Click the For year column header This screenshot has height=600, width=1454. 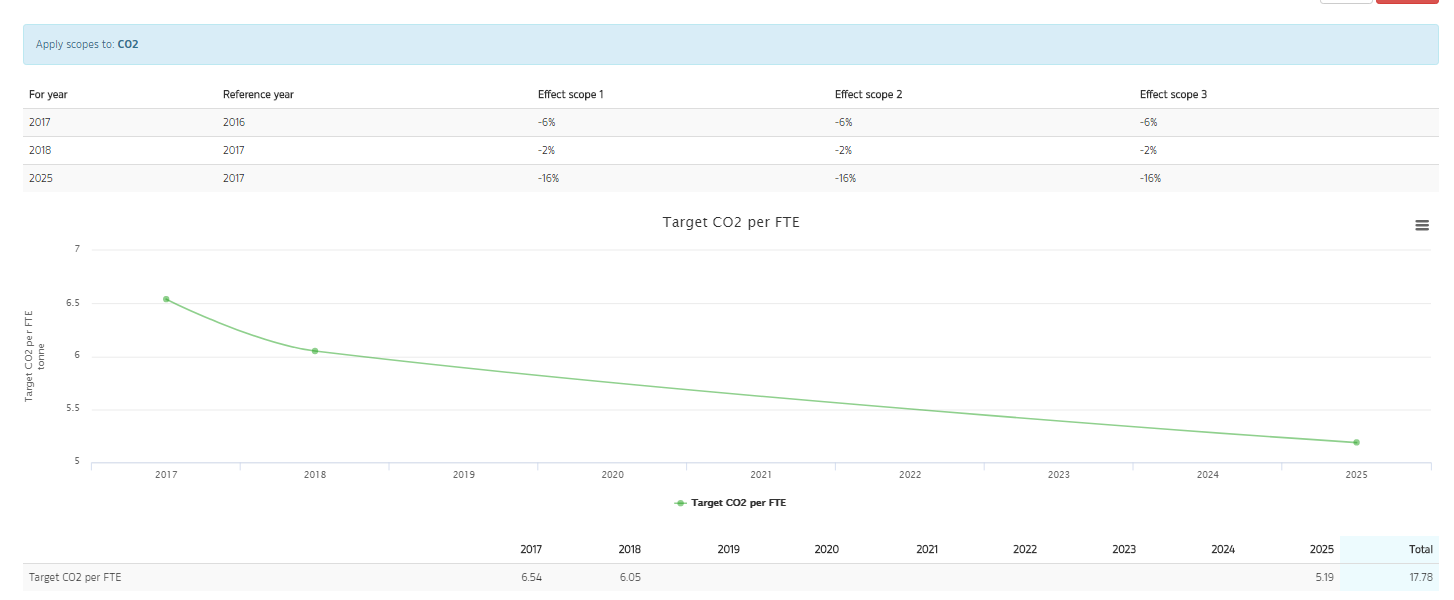coord(47,94)
